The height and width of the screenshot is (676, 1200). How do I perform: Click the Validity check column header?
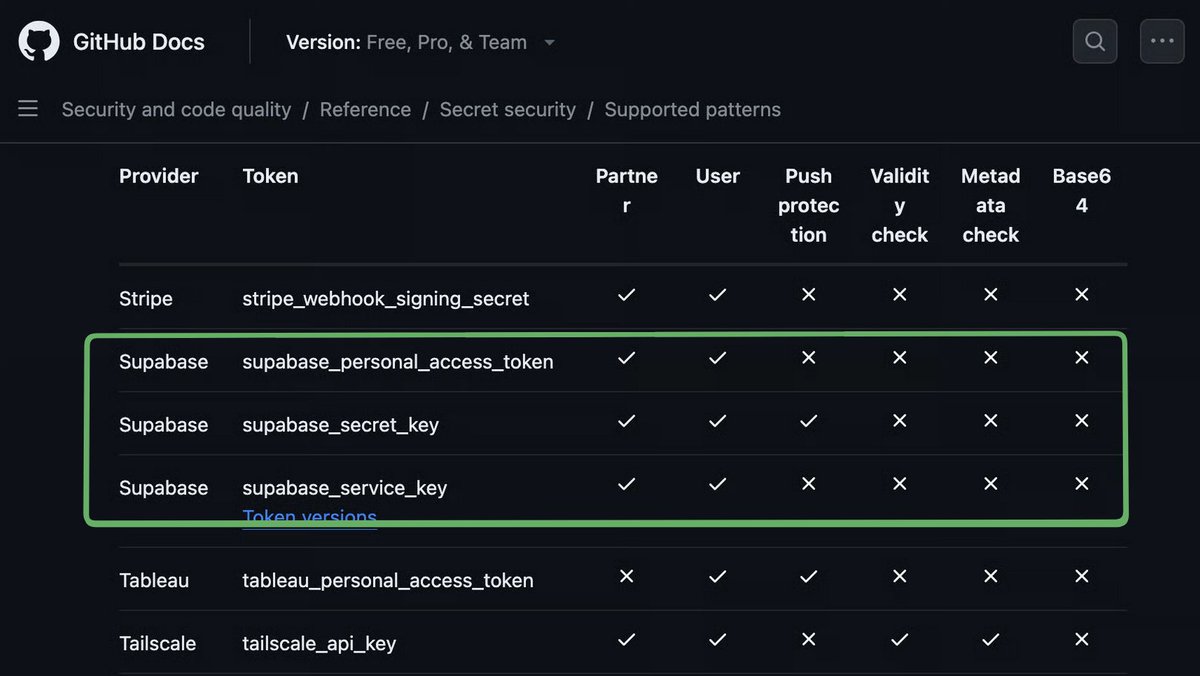(900, 205)
